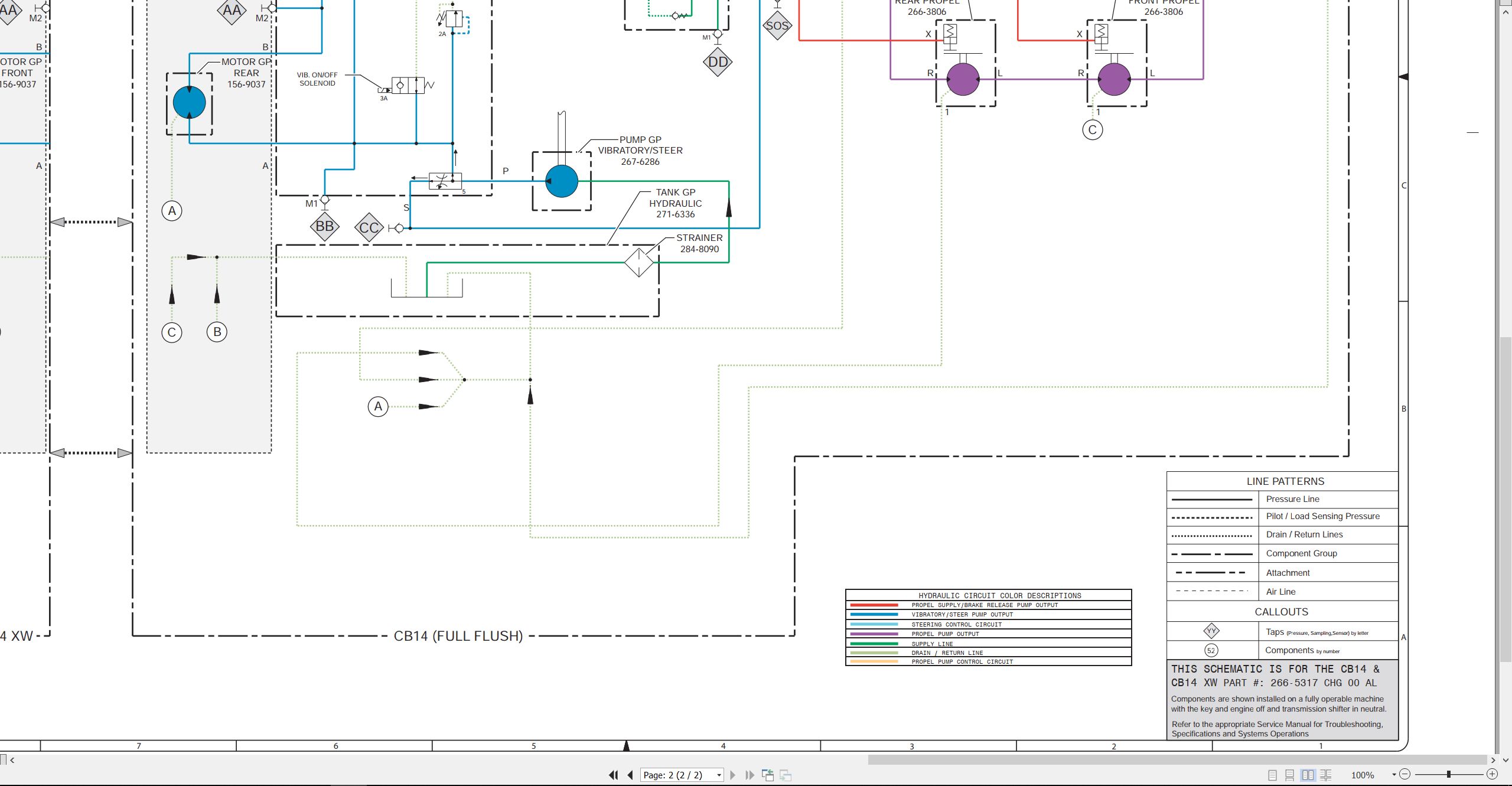Click the HYDRAULIC CIRCUIT COLOR DESCRIPTIONS heading
Screen dimensions: 1512x786
pos(999,595)
